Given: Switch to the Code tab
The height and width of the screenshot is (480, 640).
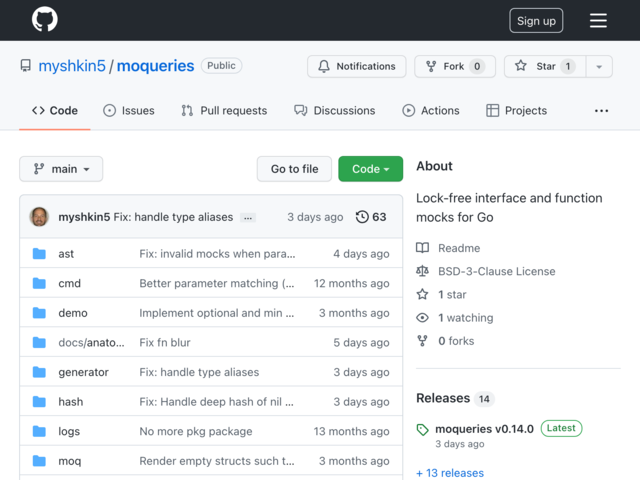Looking at the screenshot, I should tap(55, 111).
